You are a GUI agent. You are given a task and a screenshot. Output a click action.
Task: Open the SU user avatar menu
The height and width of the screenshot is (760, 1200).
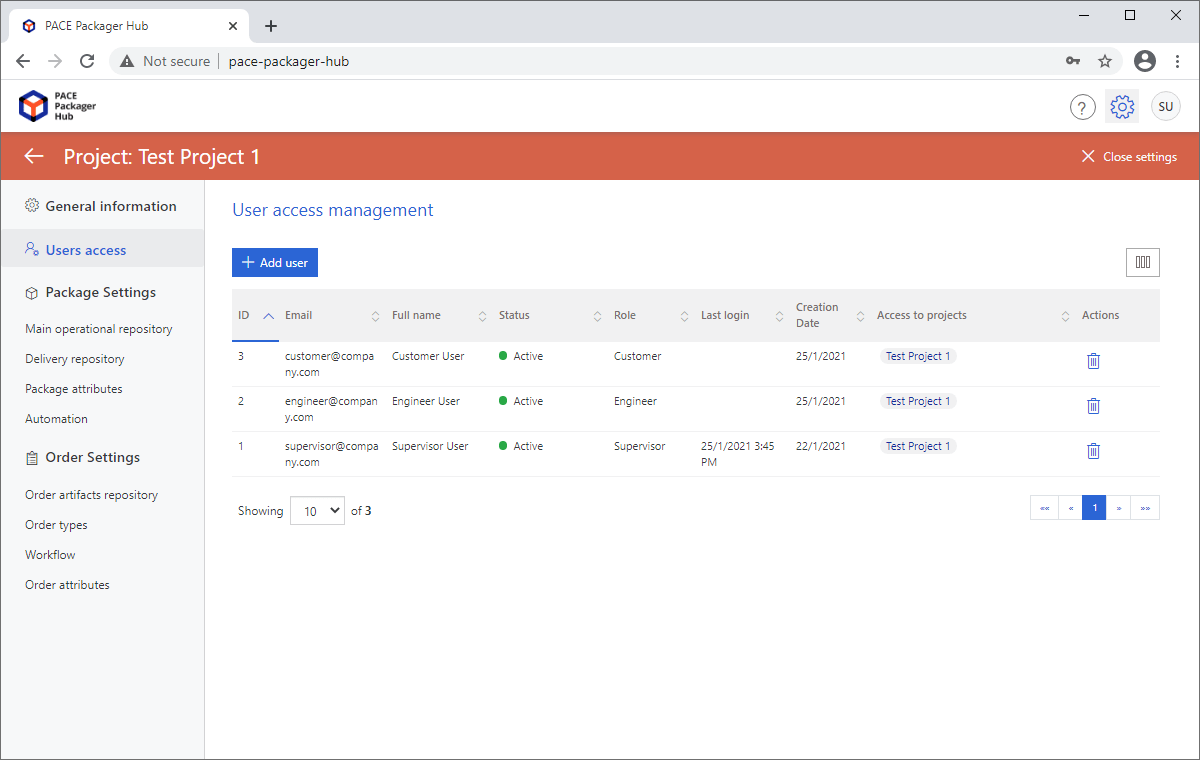coord(1166,106)
